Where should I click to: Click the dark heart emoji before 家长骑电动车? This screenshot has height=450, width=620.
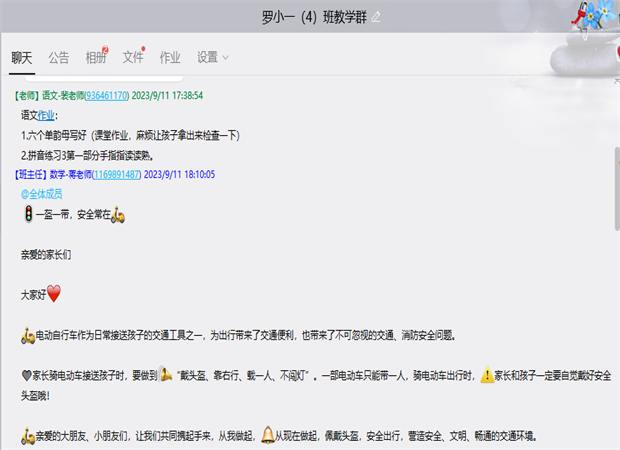27,376
